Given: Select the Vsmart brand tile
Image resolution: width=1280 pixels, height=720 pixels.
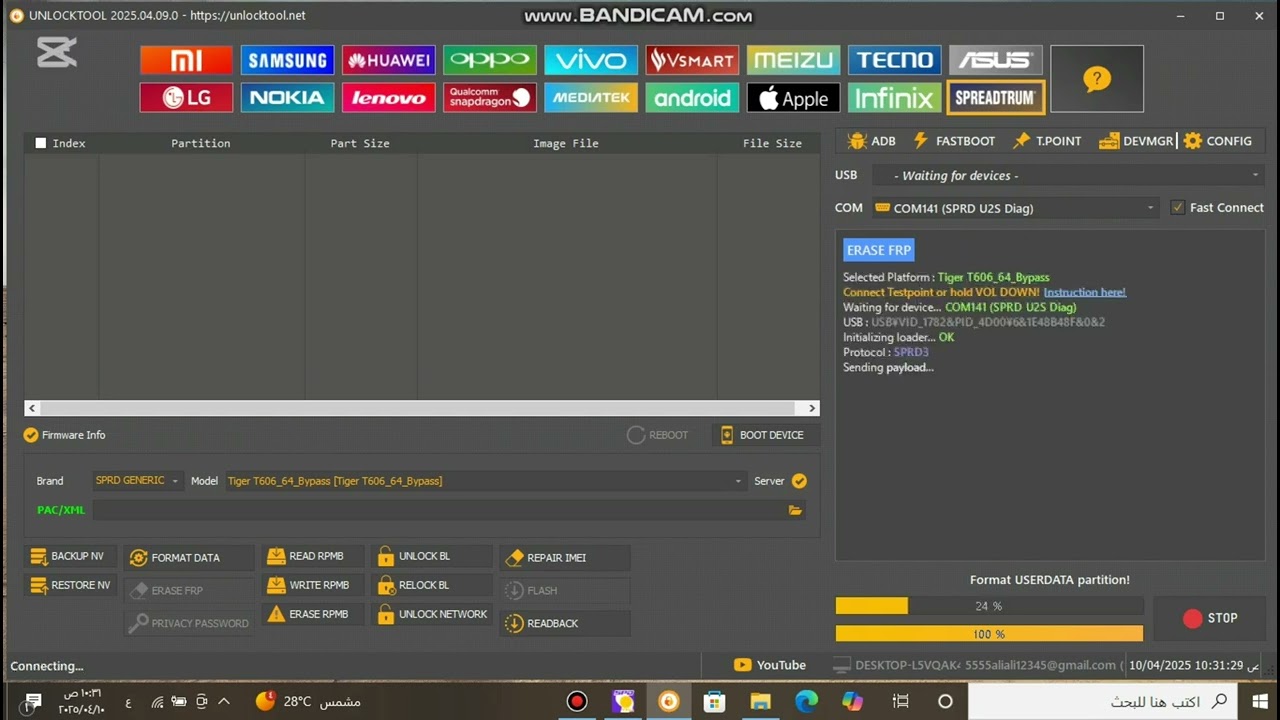Looking at the screenshot, I should pyautogui.click(x=692, y=60).
